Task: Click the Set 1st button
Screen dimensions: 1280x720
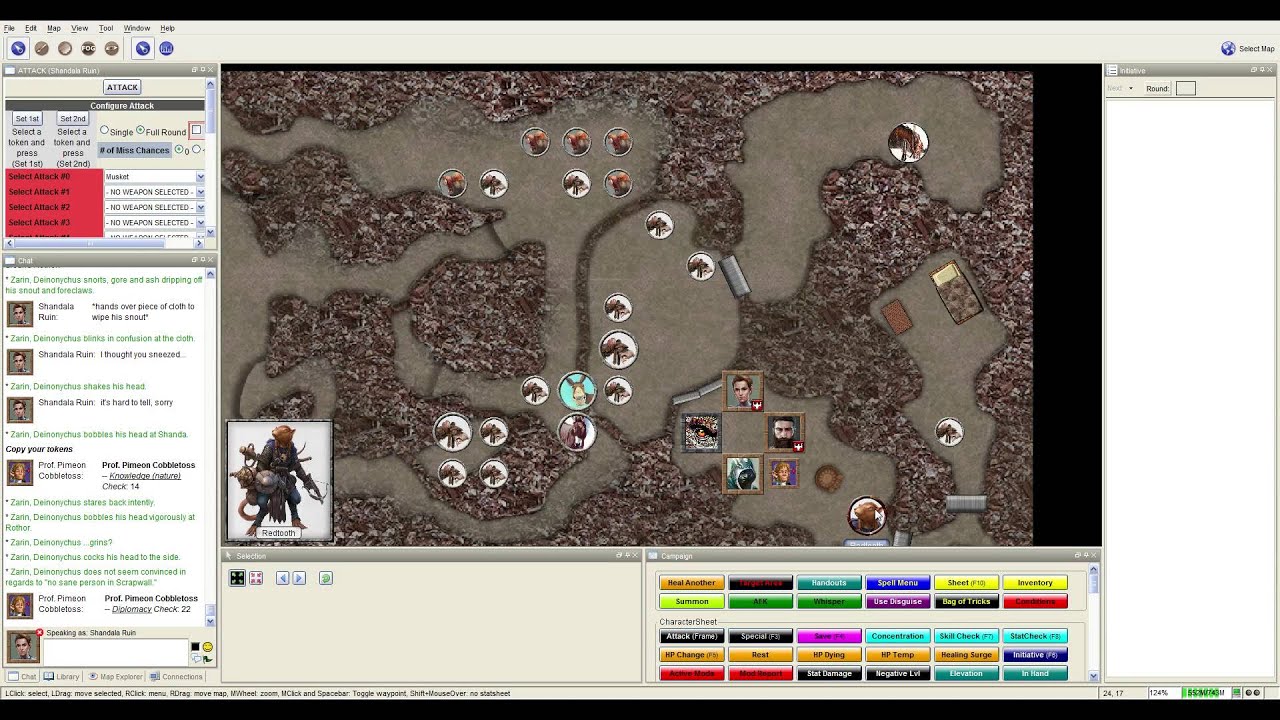Action: 27,119
